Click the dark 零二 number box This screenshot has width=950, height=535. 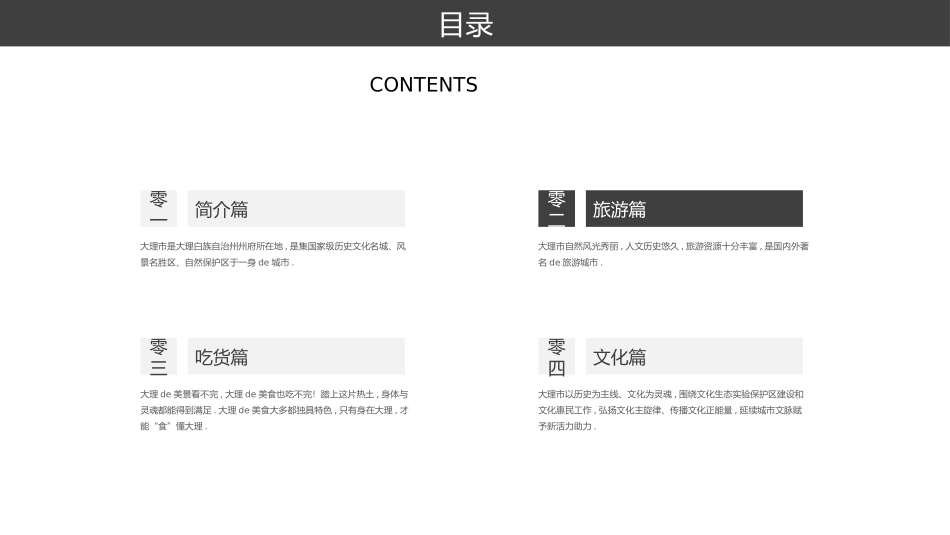click(x=556, y=208)
